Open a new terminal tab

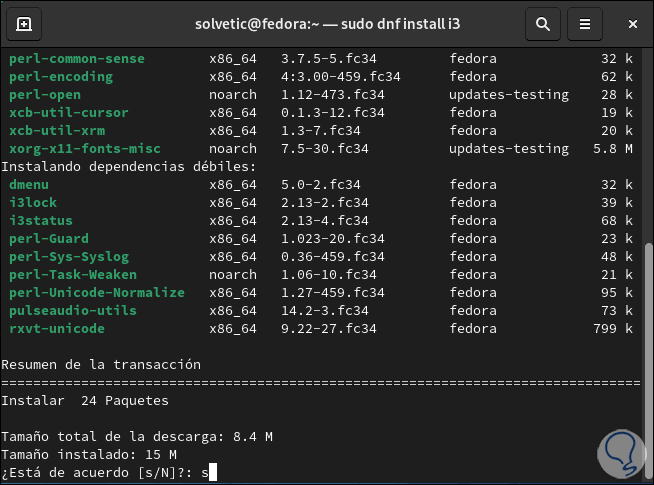pyautogui.click(x=24, y=23)
